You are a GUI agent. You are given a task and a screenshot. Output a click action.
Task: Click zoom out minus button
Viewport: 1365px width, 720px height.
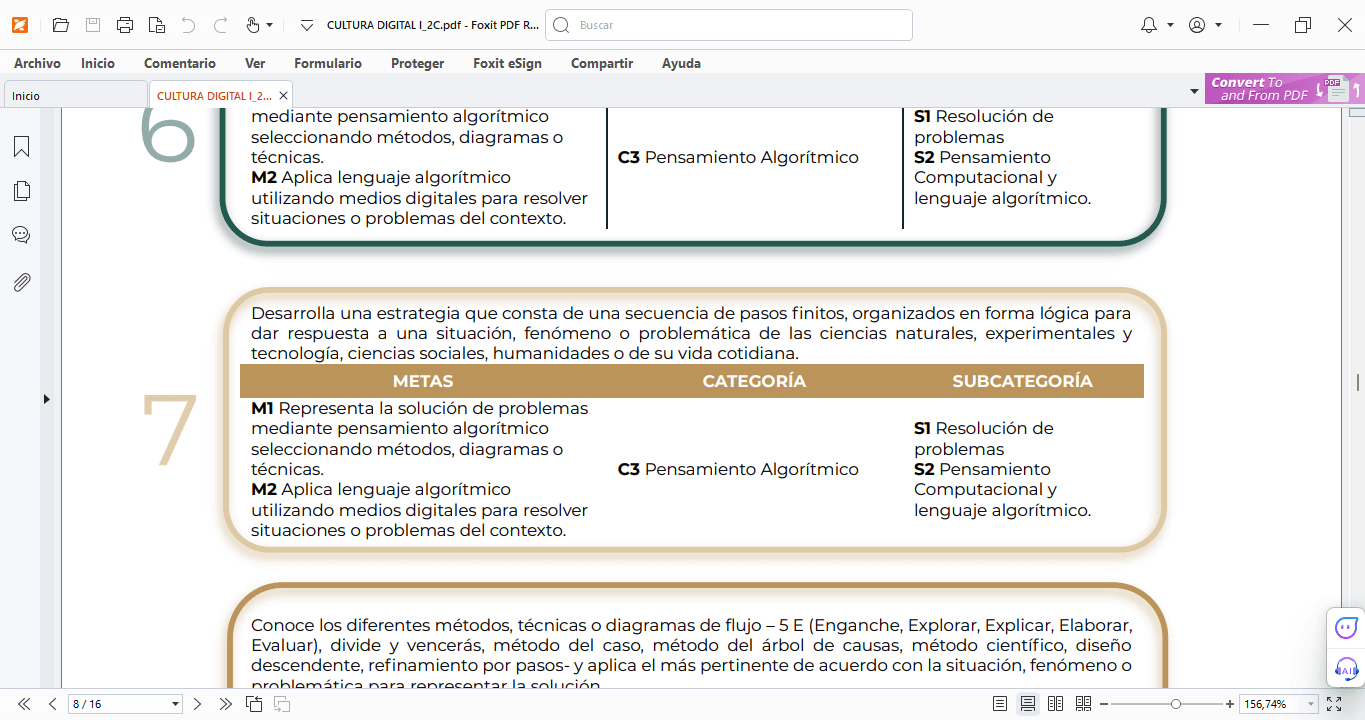coord(1102,704)
